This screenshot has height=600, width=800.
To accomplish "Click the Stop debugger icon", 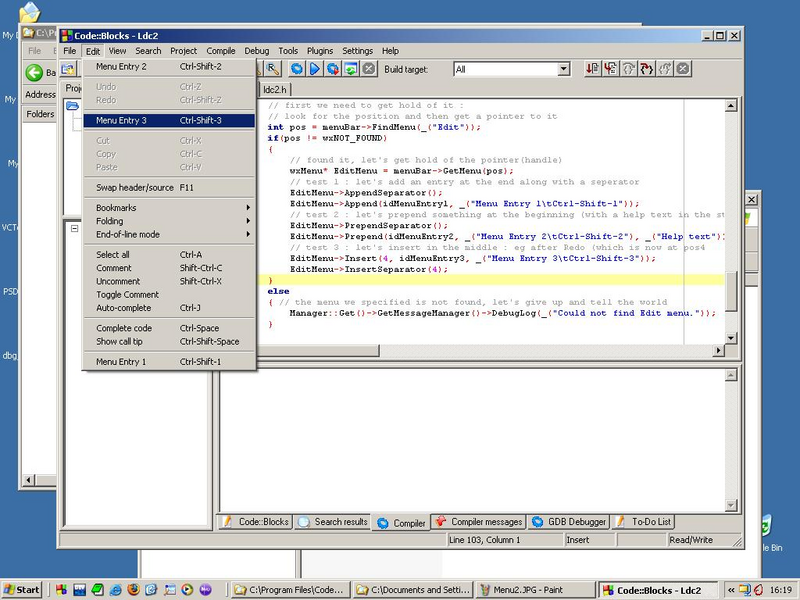I will (x=683, y=68).
